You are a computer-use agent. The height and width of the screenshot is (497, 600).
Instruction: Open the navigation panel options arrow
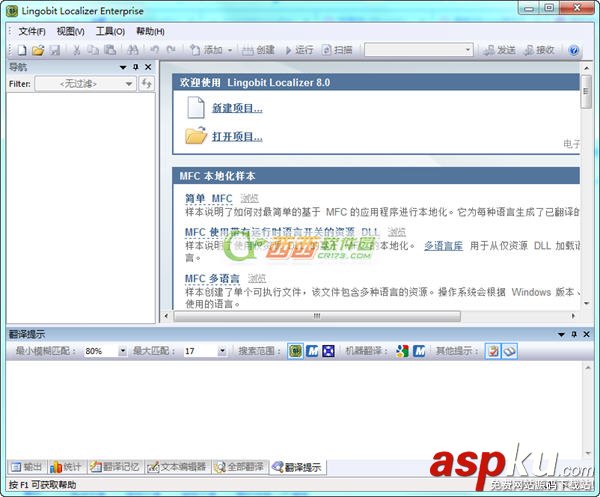pyautogui.click(x=123, y=67)
